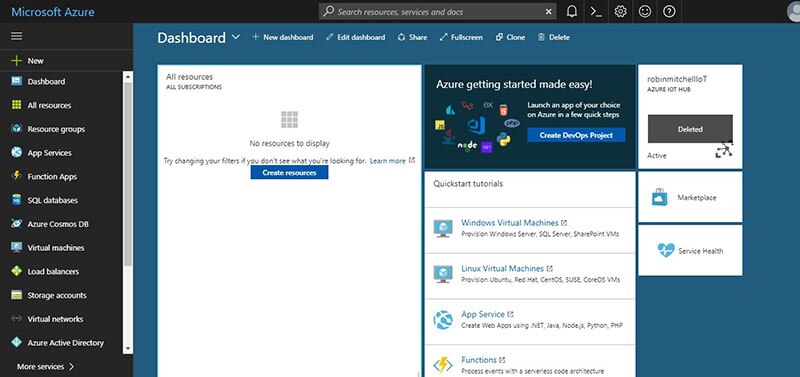Click the green plus New icon
This screenshot has height=377, width=800.
[17, 61]
